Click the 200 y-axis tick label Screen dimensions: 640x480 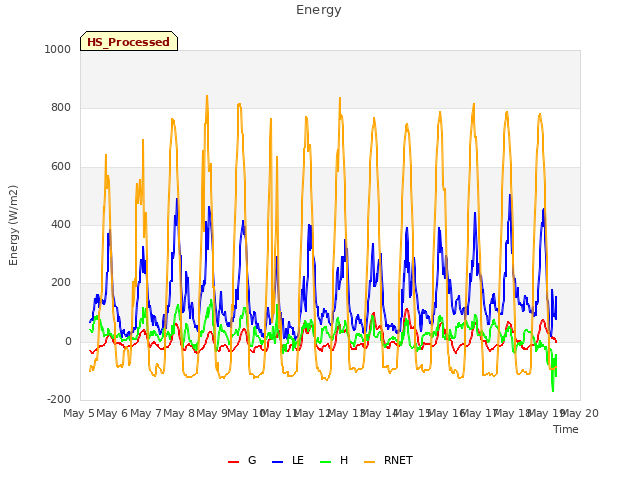click(x=61, y=282)
